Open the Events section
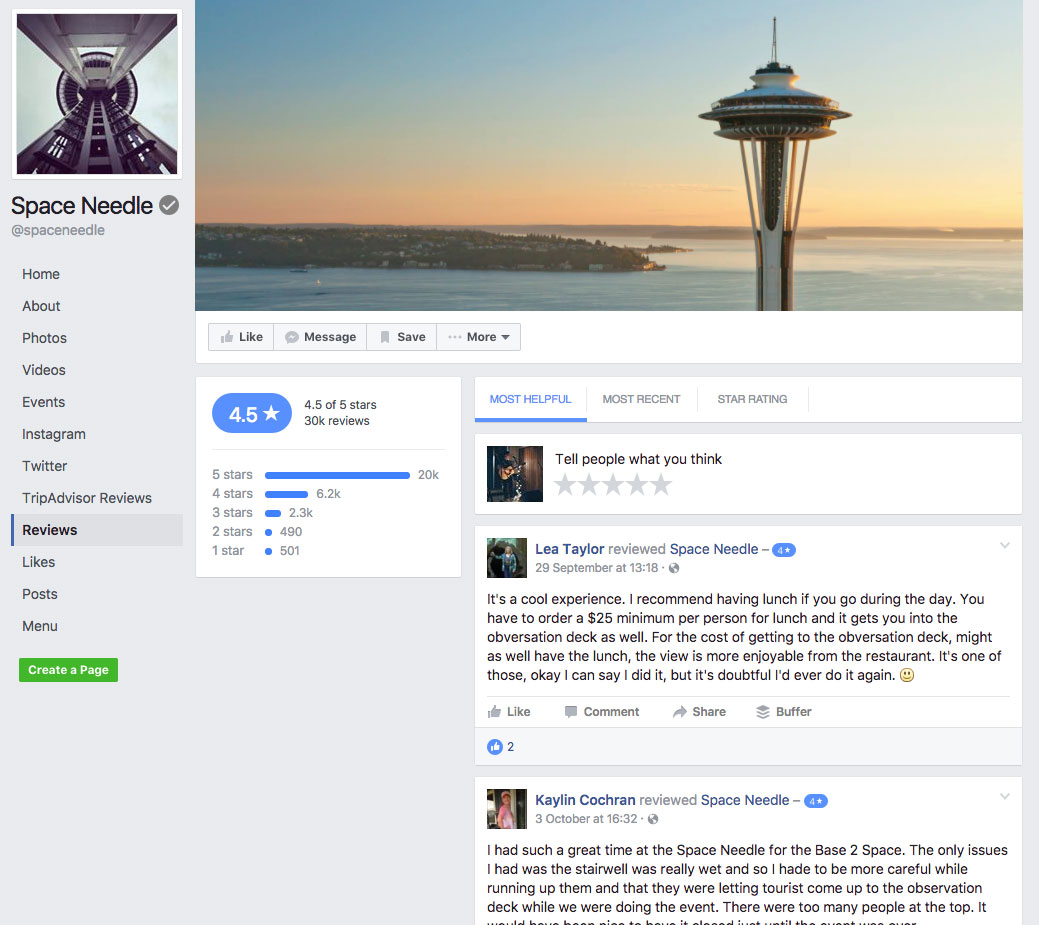This screenshot has width=1039, height=925. pyautogui.click(x=43, y=402)
